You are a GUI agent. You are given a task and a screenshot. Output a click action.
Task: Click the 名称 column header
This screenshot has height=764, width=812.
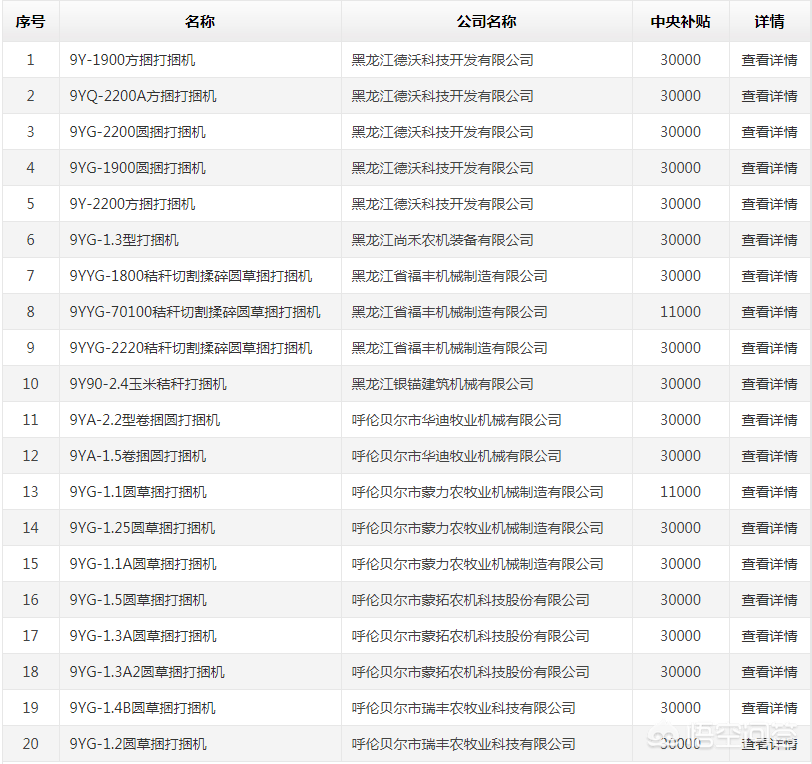pyautogui.click(x=200, y=22)
